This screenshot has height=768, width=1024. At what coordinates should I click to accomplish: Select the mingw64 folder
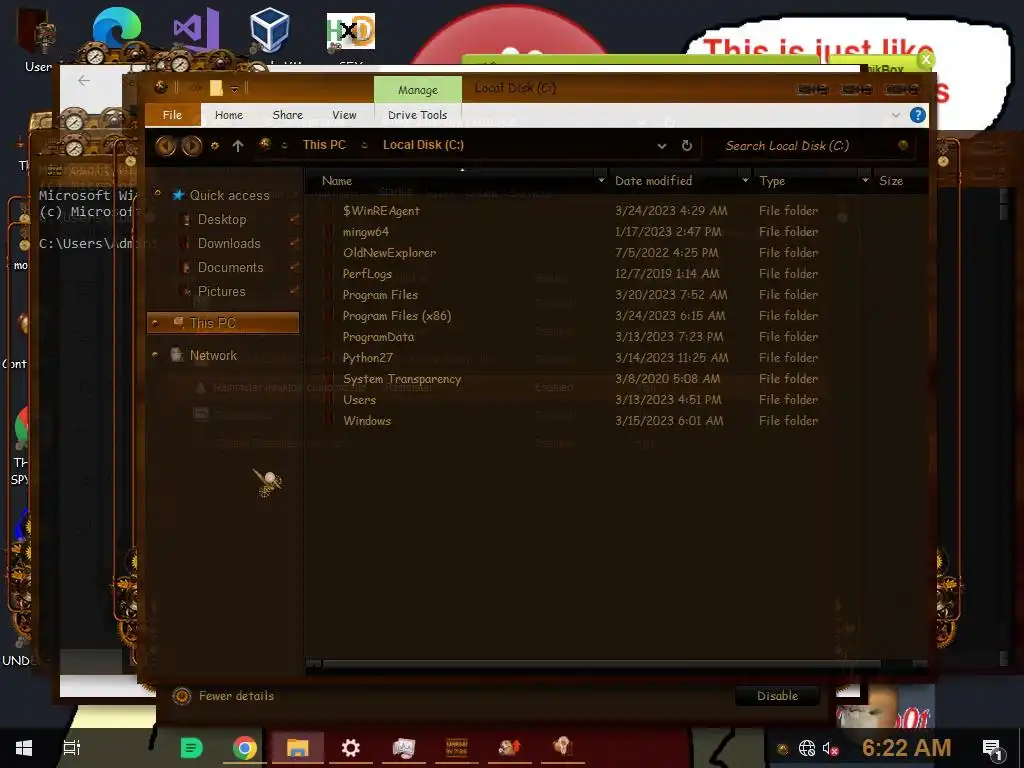(366, 232)
